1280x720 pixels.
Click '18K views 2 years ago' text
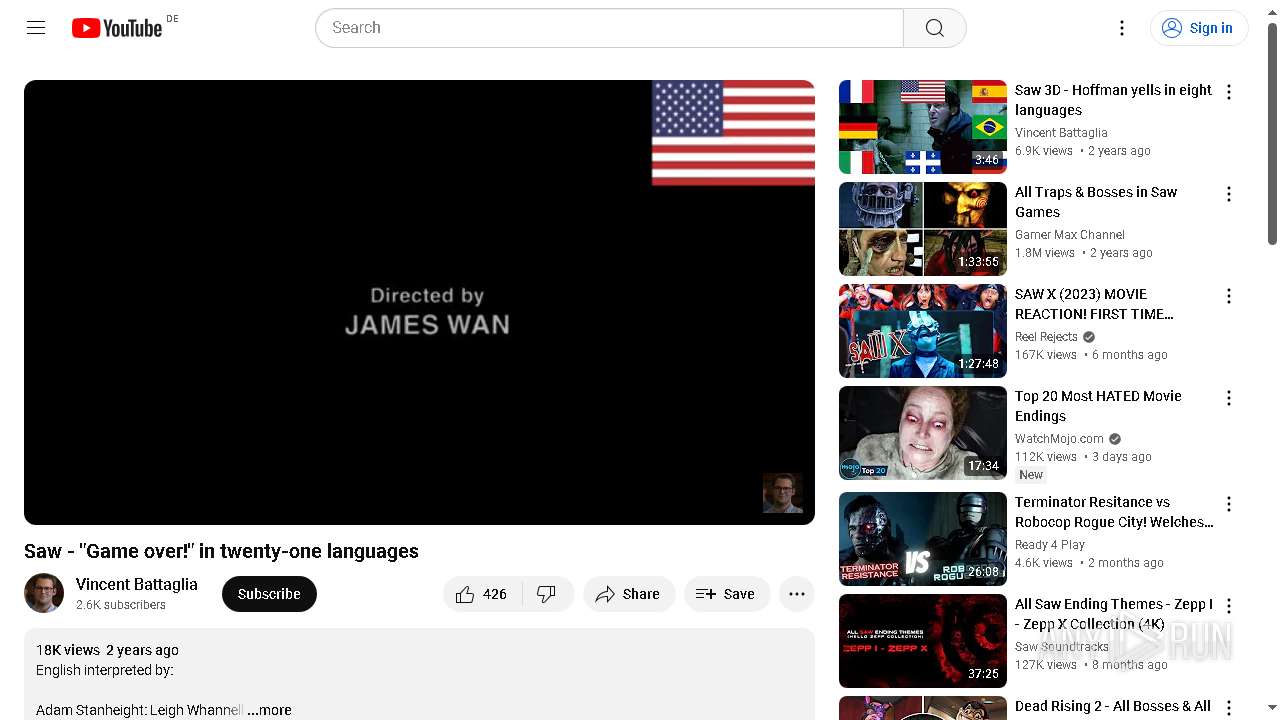click(x=108, y=650)
